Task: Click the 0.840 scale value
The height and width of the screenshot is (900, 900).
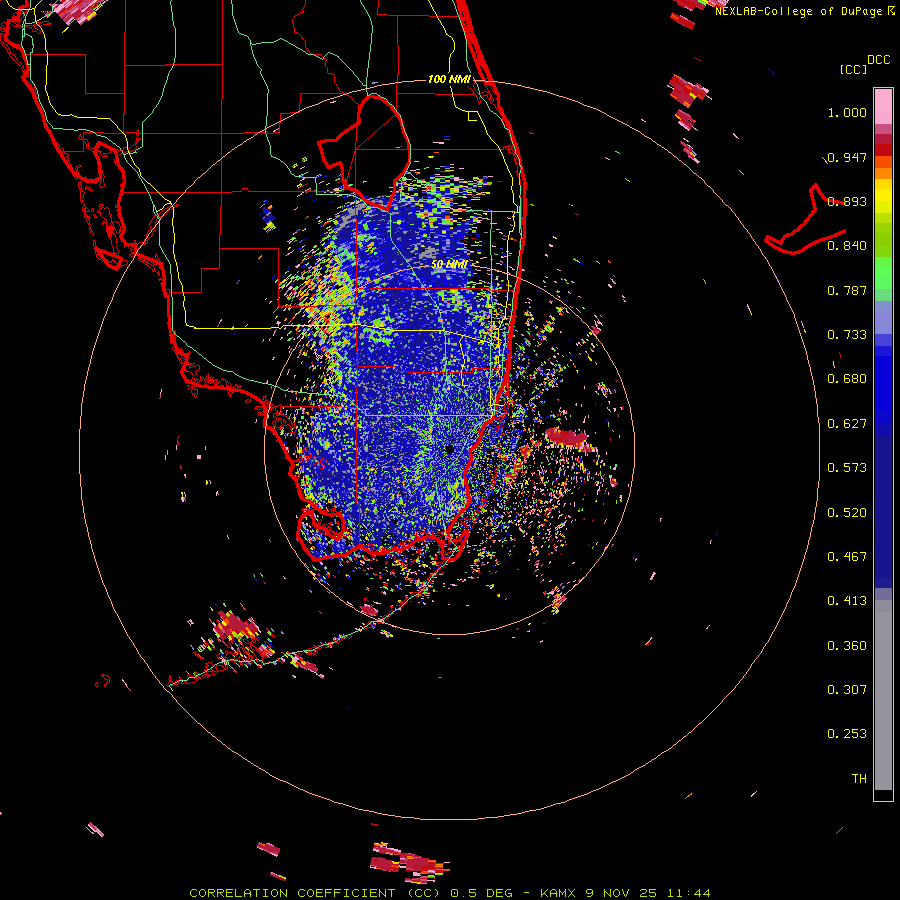Action: 847,246
